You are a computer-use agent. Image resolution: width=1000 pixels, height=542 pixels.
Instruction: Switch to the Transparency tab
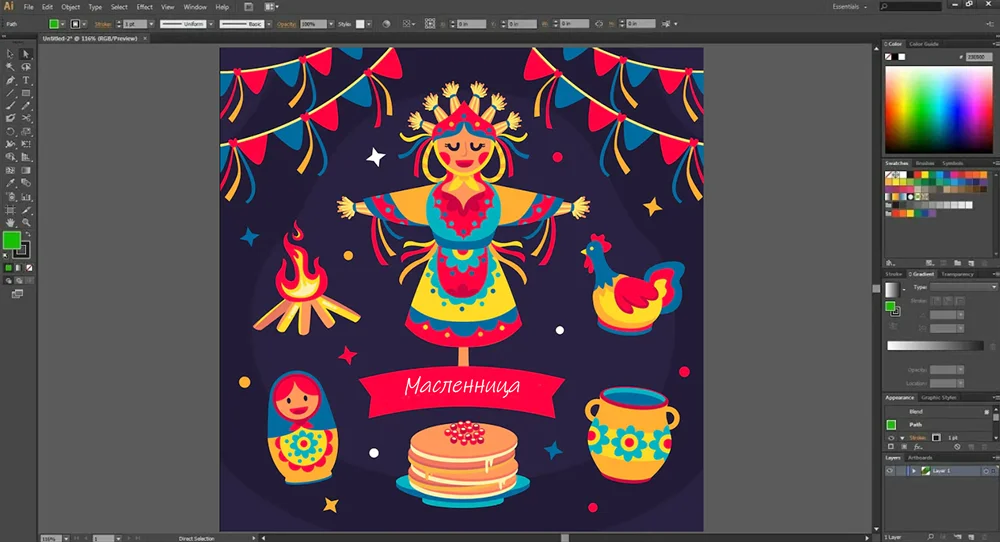coord(956,274)
